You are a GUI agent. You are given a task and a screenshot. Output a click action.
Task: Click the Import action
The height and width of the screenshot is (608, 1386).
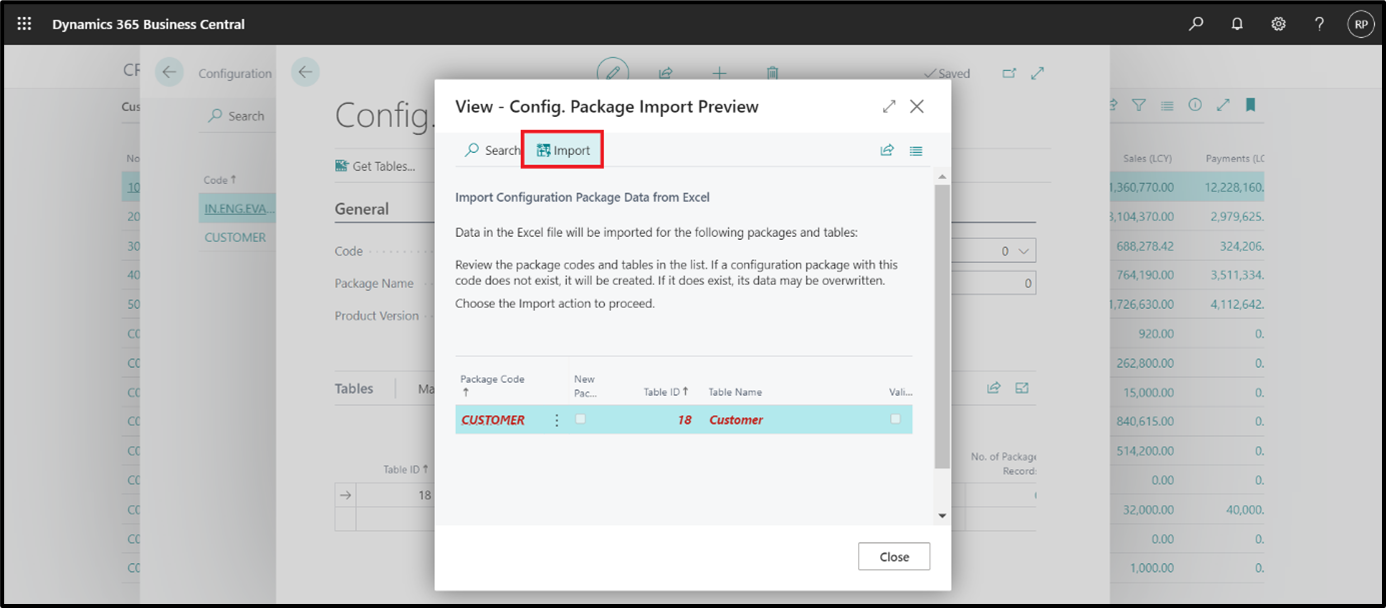pos(563,150)
